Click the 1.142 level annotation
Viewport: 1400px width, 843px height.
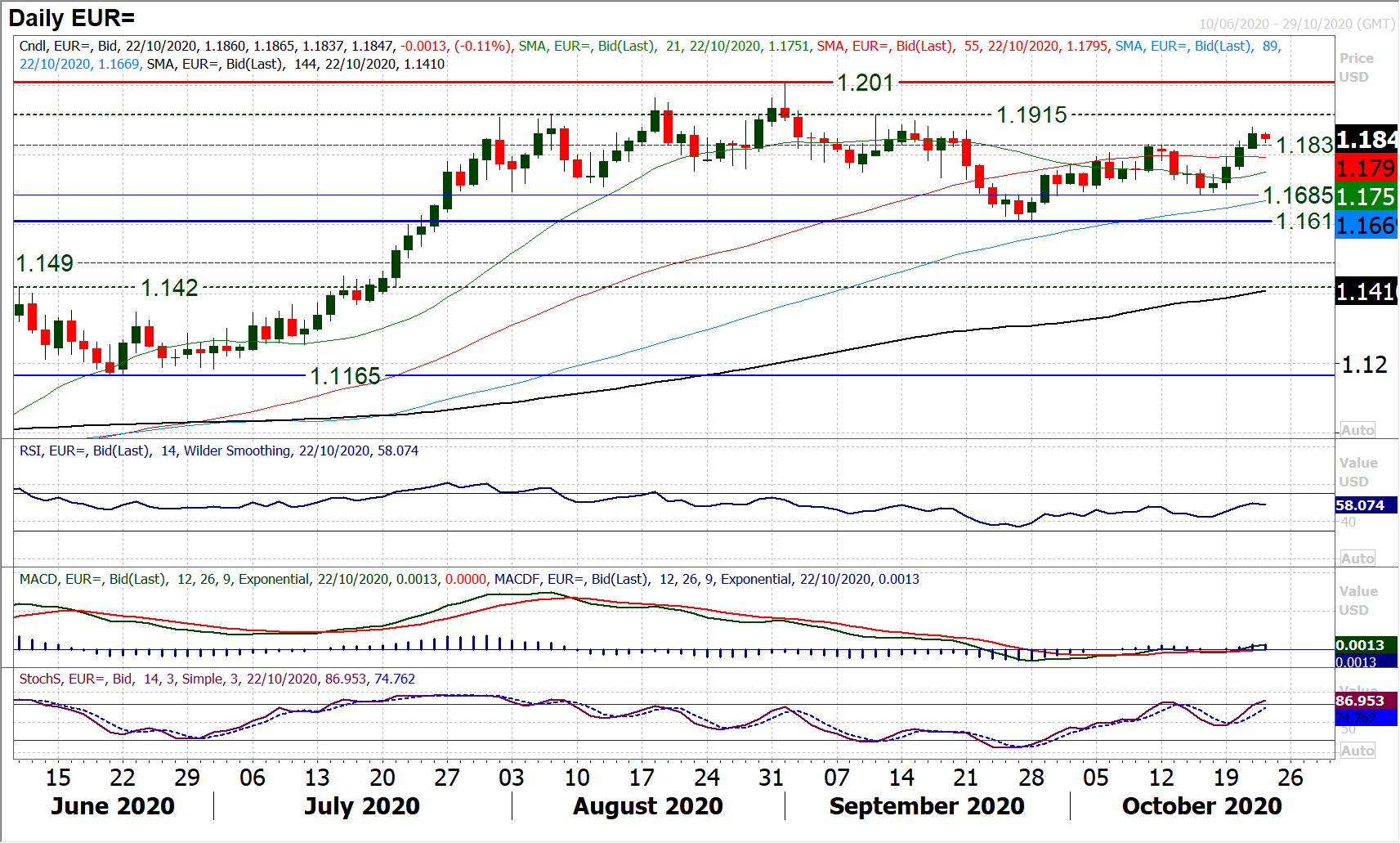click(169, 288)
